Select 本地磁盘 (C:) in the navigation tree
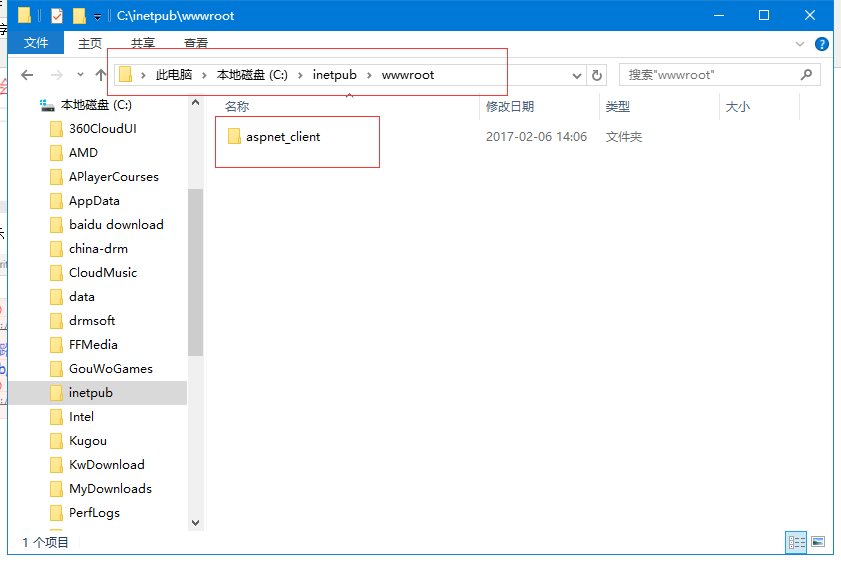 pyautogui.click(x=96, y=105)
